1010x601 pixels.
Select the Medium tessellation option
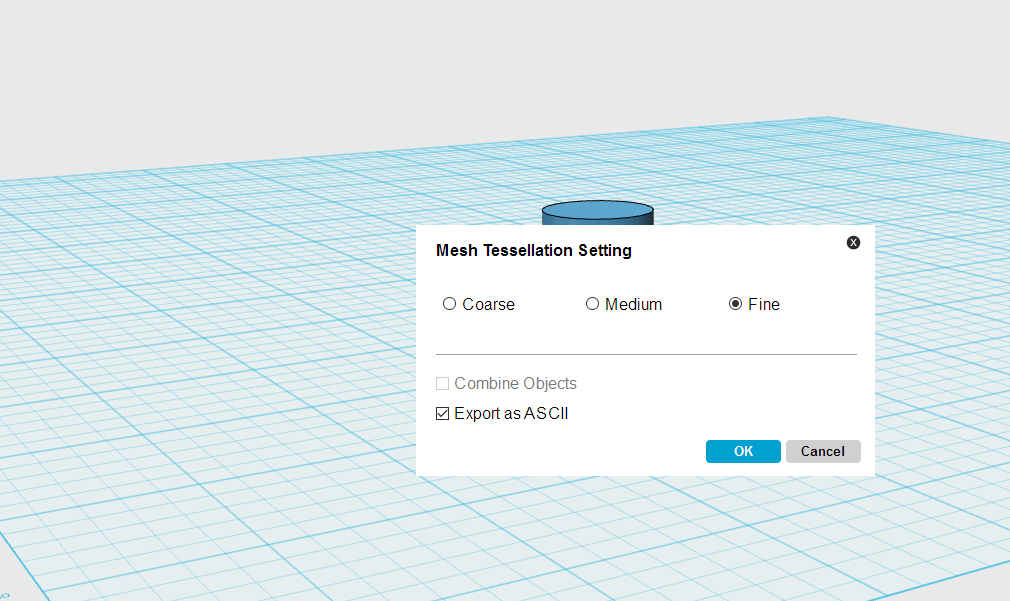tap(593, 303)
